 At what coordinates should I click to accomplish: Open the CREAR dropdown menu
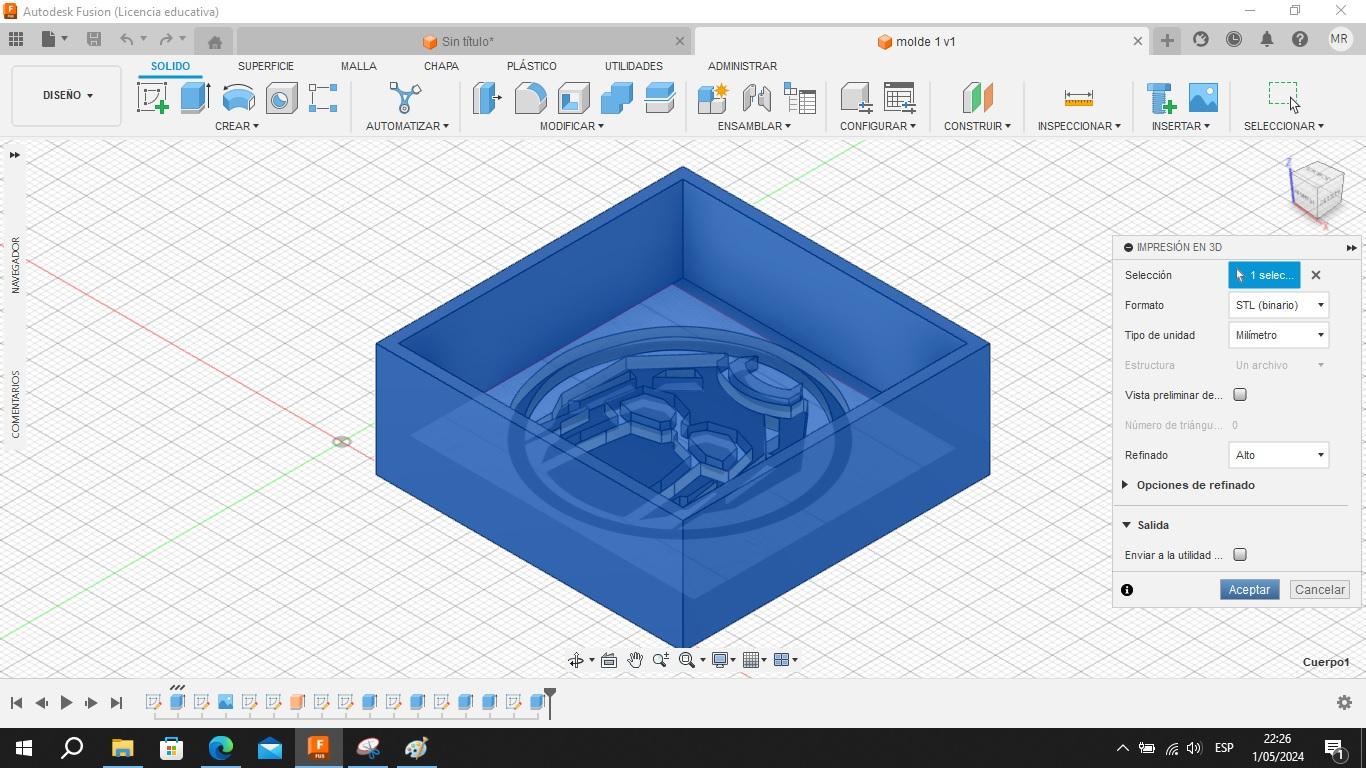pos(237,126)
